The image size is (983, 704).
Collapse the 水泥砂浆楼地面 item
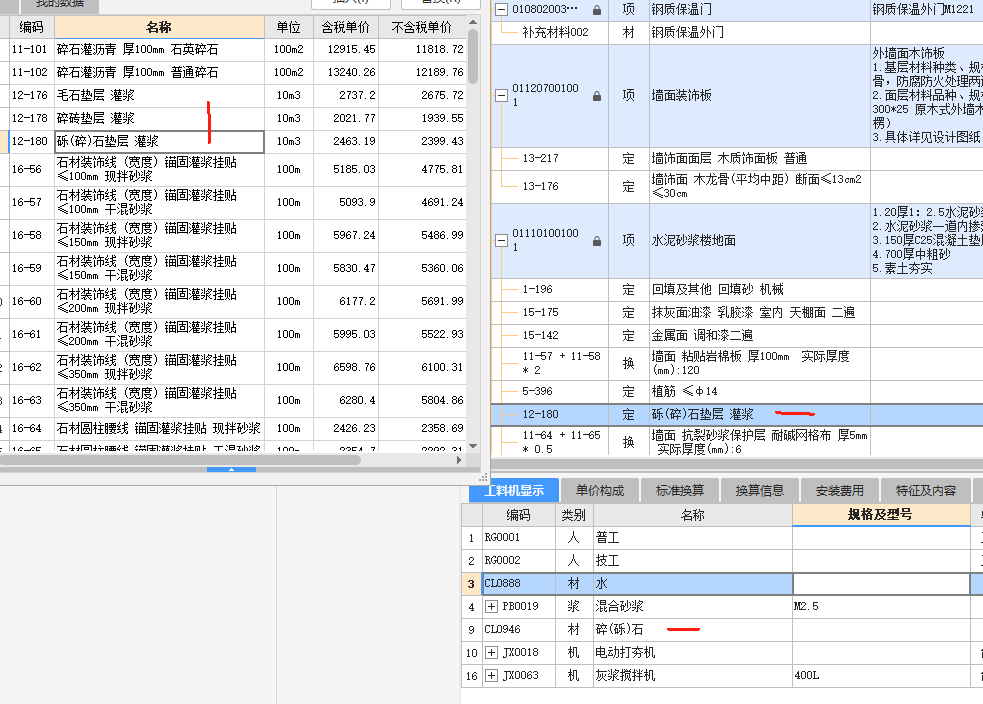(502, 241)
